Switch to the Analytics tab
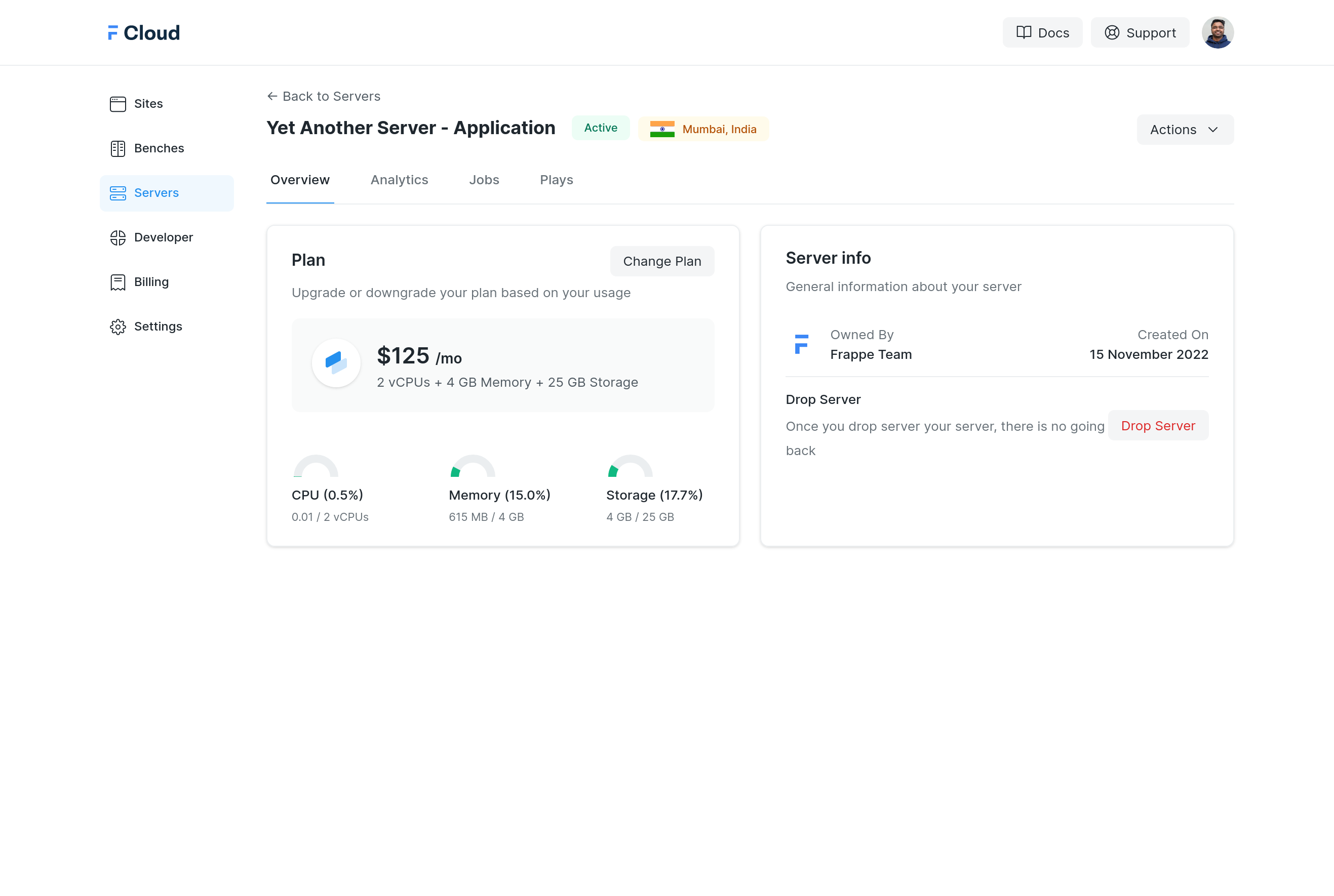Image resolution: width=1334 pixels, height=896 pixels. [399, 179]
